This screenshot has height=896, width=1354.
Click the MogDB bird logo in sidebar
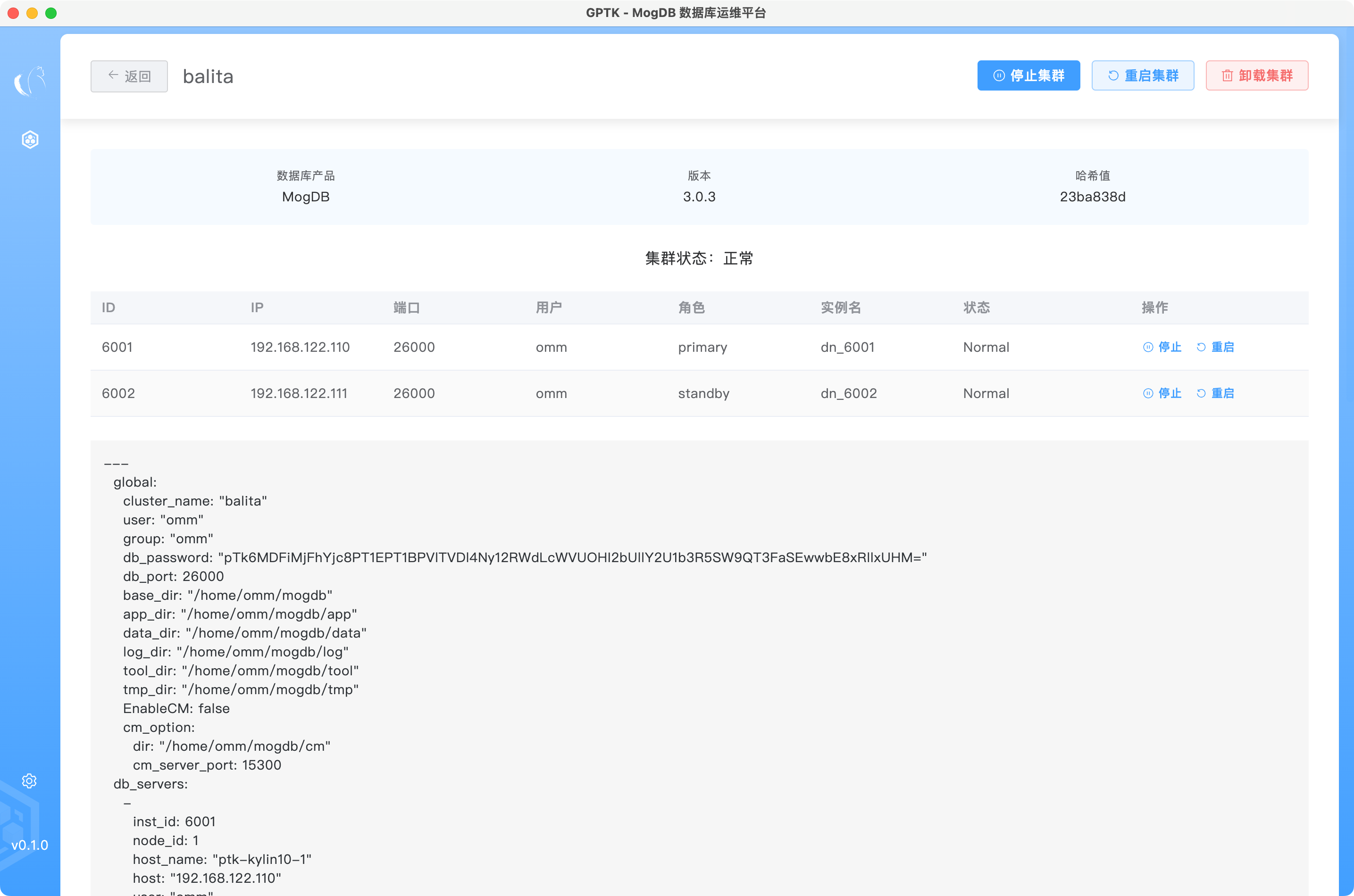tap(30, 82)
